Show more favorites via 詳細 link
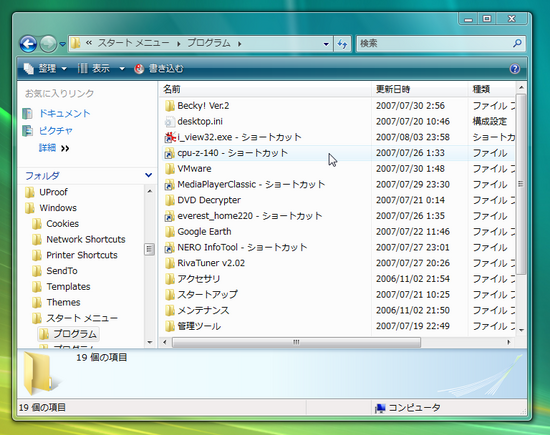 point(54,148)
